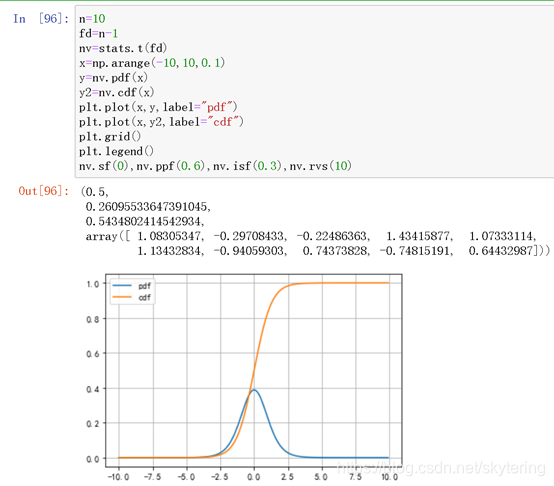
Task: Click y-axis tick label 0.6
Action: pyautogui.click(x=93, y=354)
